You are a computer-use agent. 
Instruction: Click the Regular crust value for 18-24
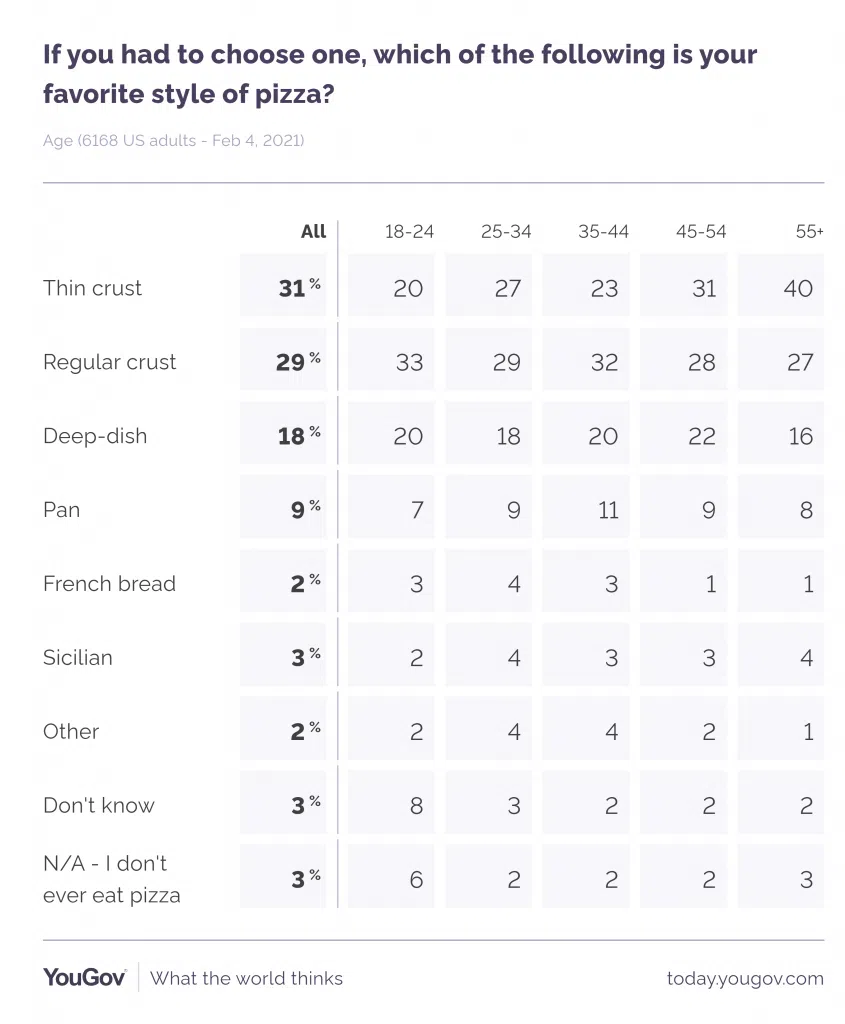pyautogui.click(x=409, y=362)
